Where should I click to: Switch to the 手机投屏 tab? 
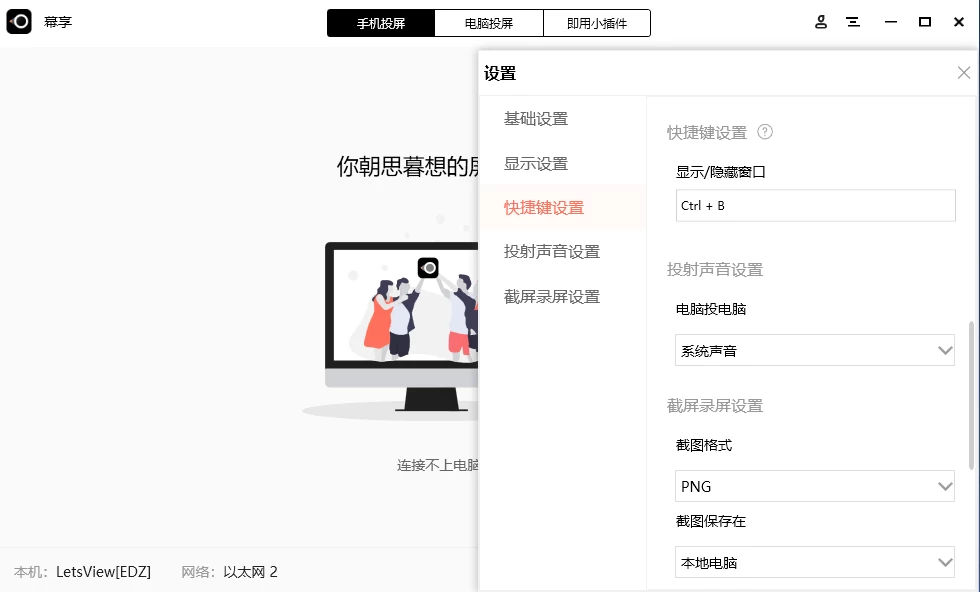click(x=380, y=22)
